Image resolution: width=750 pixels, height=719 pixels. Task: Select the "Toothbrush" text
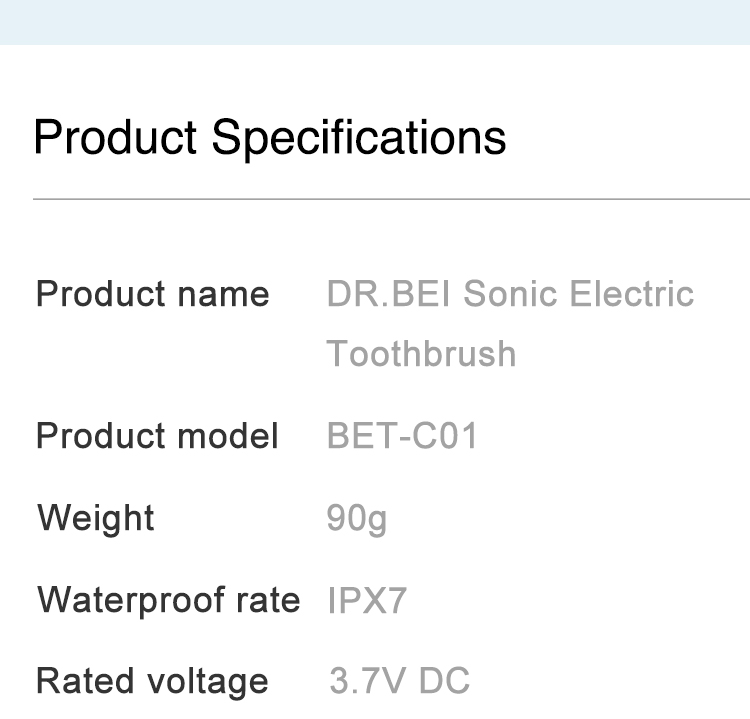[x=421, y=354]
